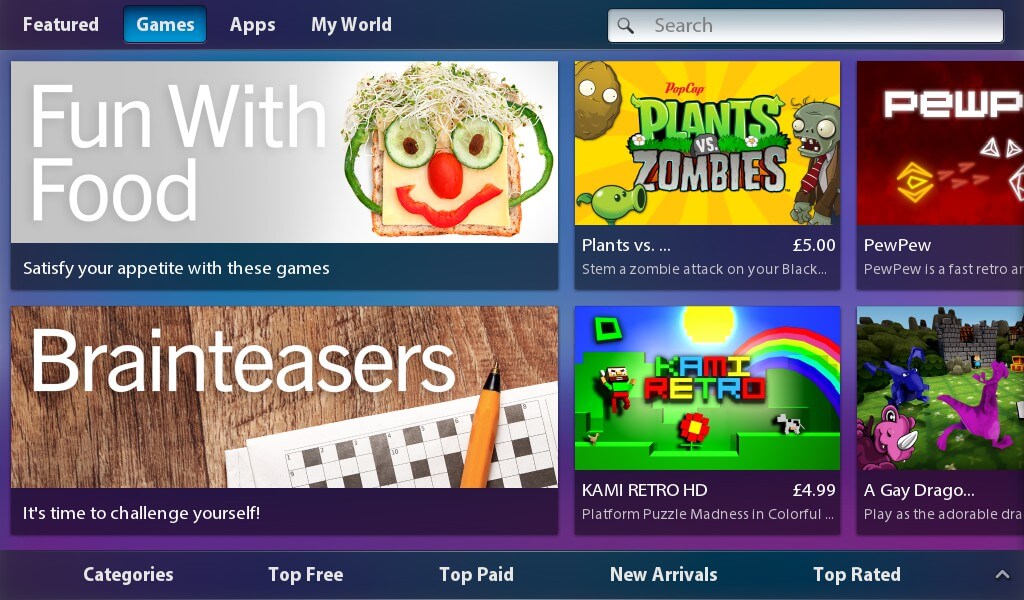
Task: Browse New Arrivals games
Action: tap(664, 575)
